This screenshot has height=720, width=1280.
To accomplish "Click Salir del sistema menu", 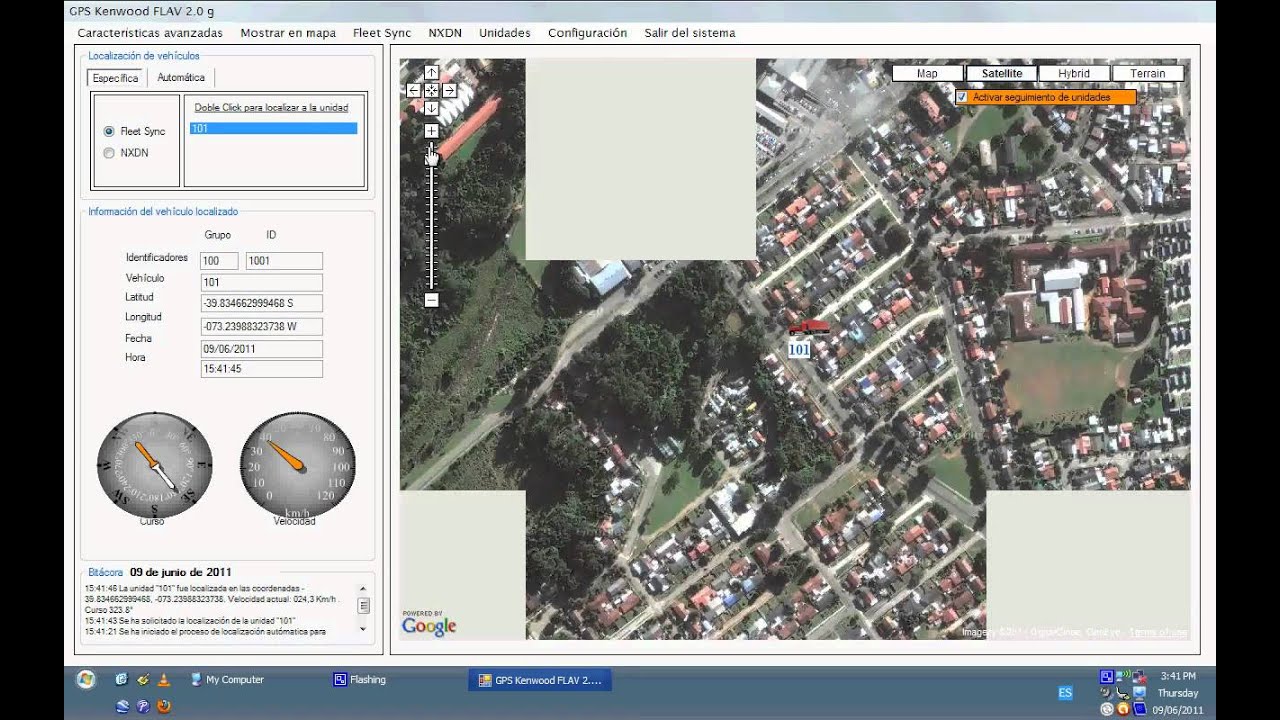I will coord(690,33).
